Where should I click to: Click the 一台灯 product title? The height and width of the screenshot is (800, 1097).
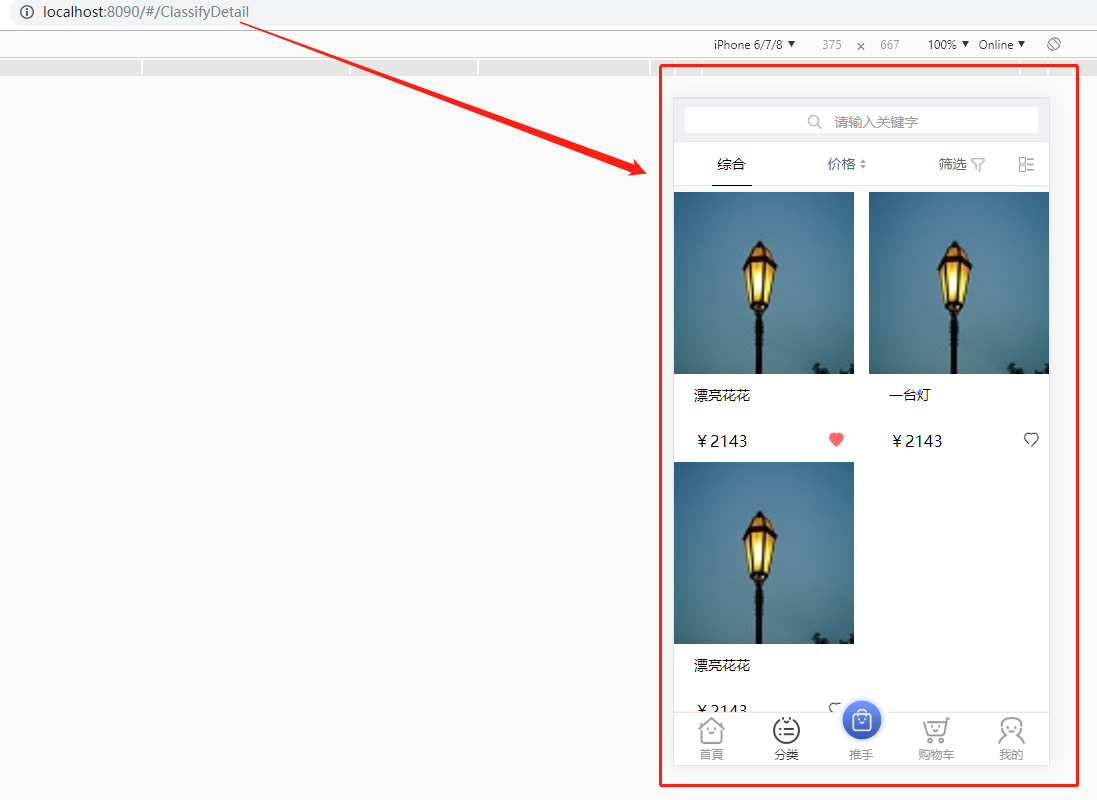tap(910, 395)
